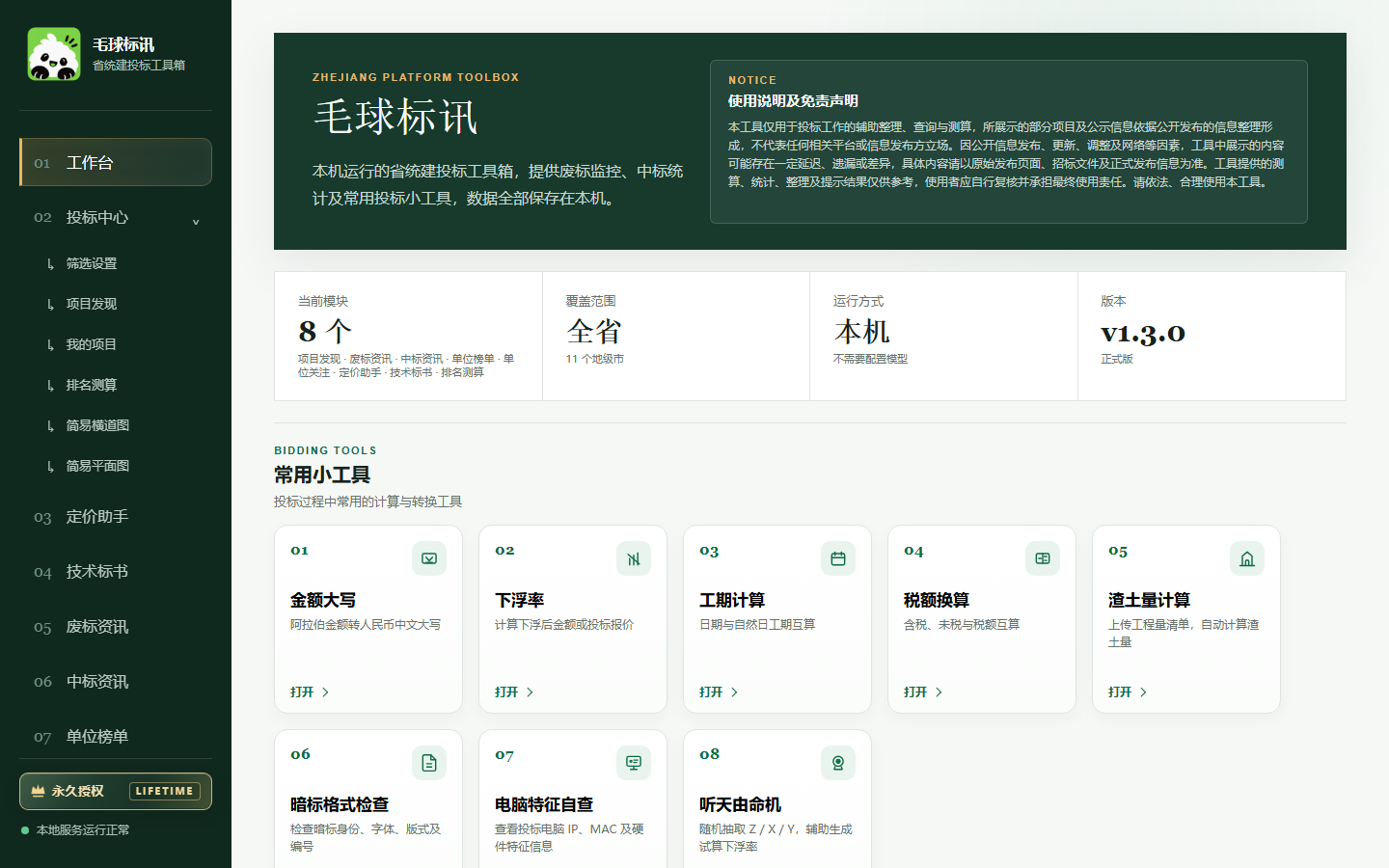
Task: Open 废标资讯 in sidebar
Action: point(116,627)
